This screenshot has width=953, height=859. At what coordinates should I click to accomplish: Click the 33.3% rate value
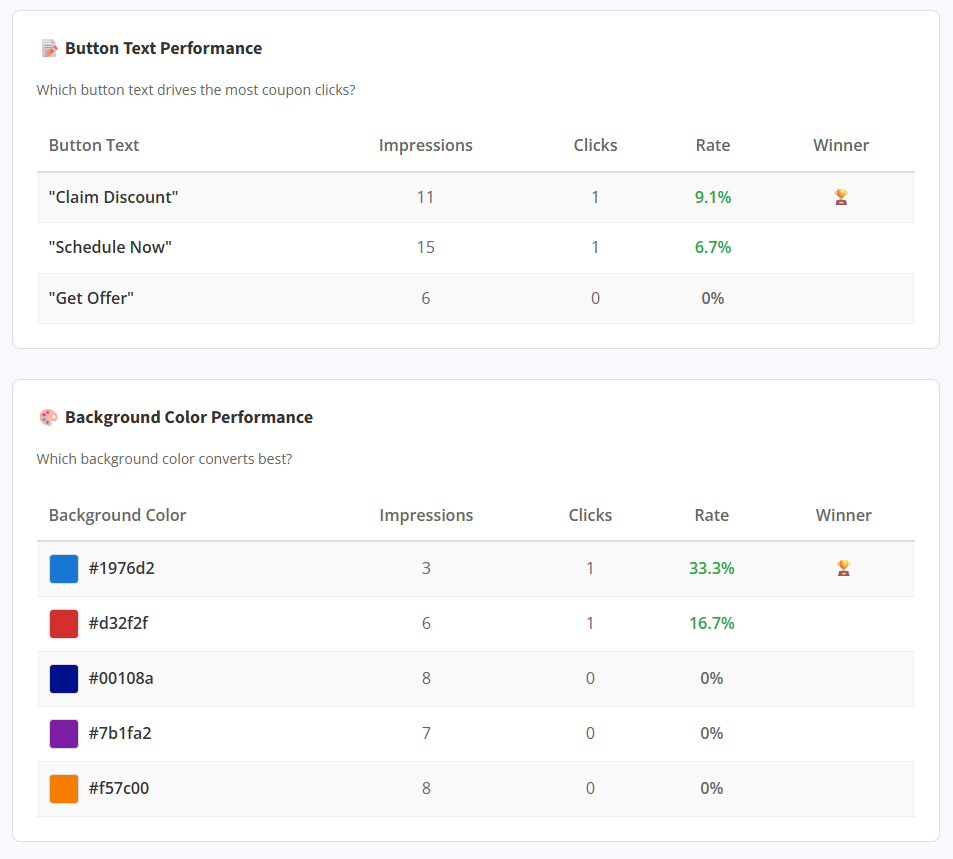coord(711,568)
